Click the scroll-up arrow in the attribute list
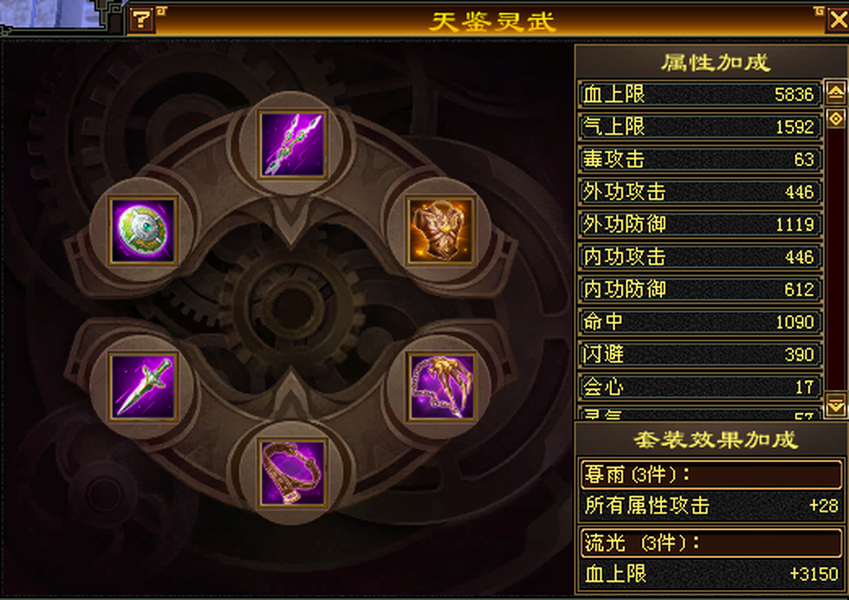This screenshot has width=849, height=600. click(x=835, y=93)
